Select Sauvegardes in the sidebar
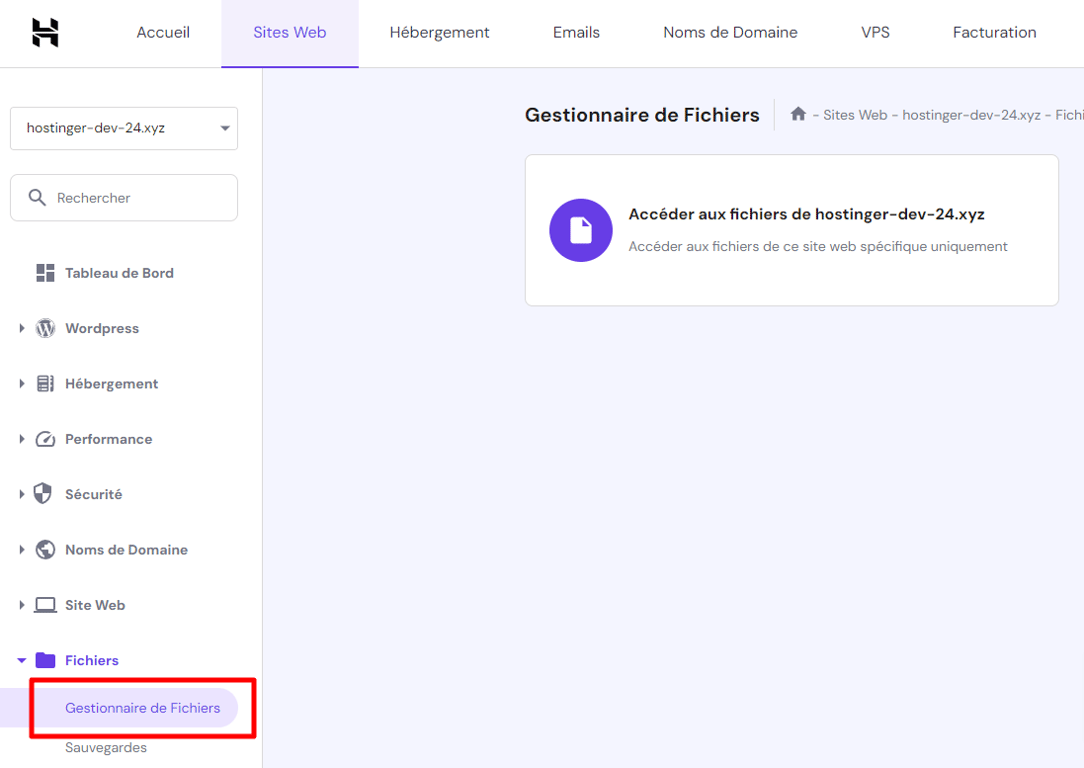Screen dimensions: 1084x768 click(x=105, y=746)
